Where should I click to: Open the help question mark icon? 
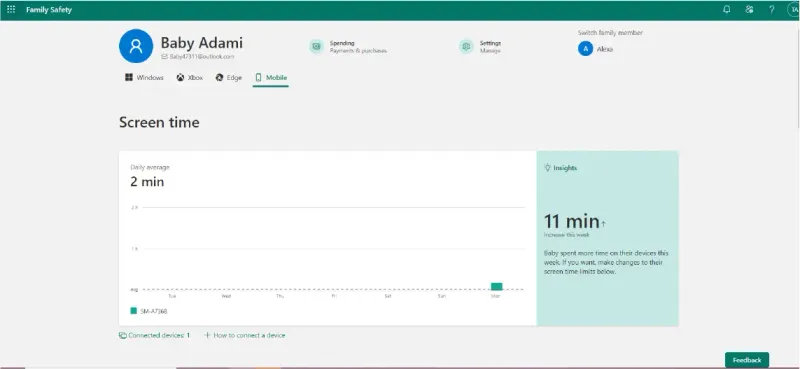(772, 10)
